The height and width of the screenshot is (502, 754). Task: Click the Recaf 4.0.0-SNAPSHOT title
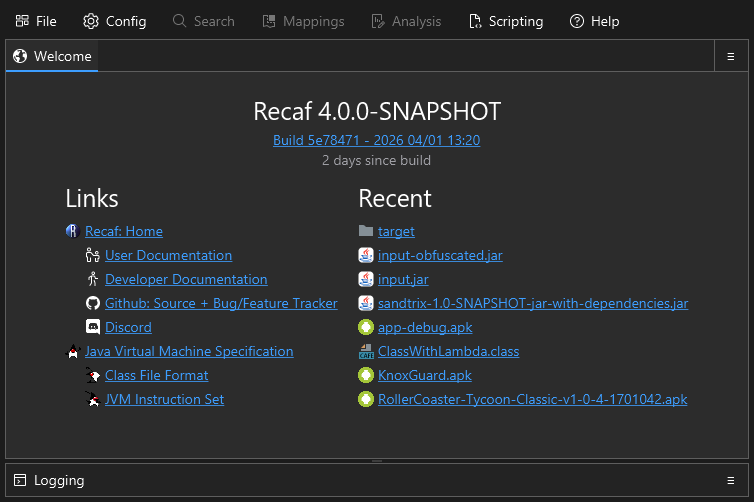[377, 112]
